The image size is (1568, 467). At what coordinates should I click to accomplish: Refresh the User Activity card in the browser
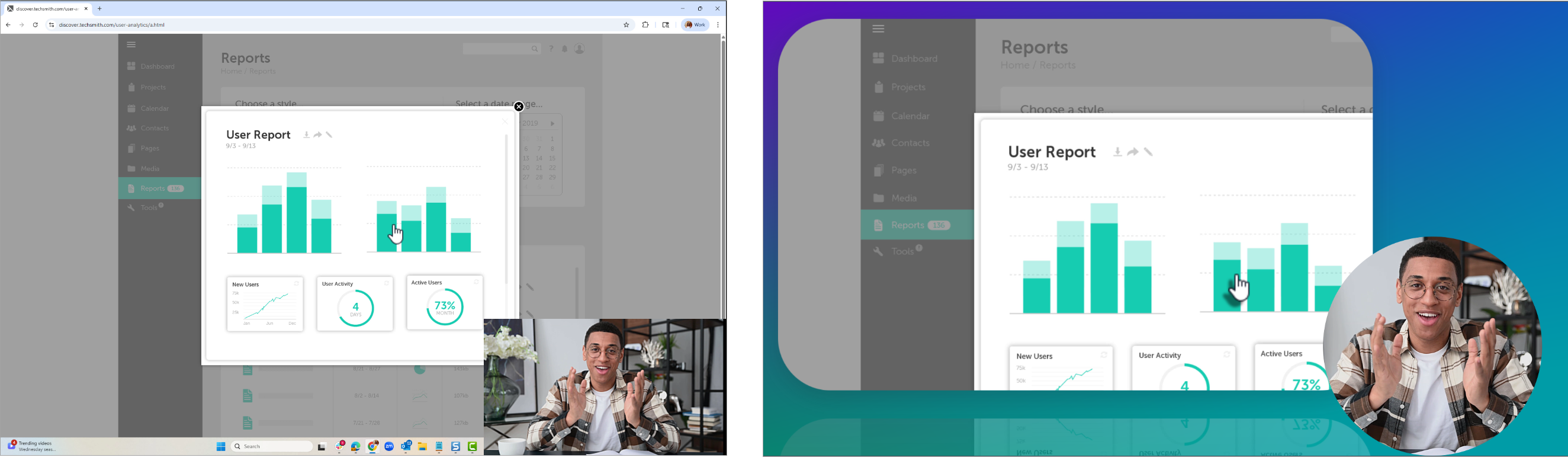click(x=387, y=284)
